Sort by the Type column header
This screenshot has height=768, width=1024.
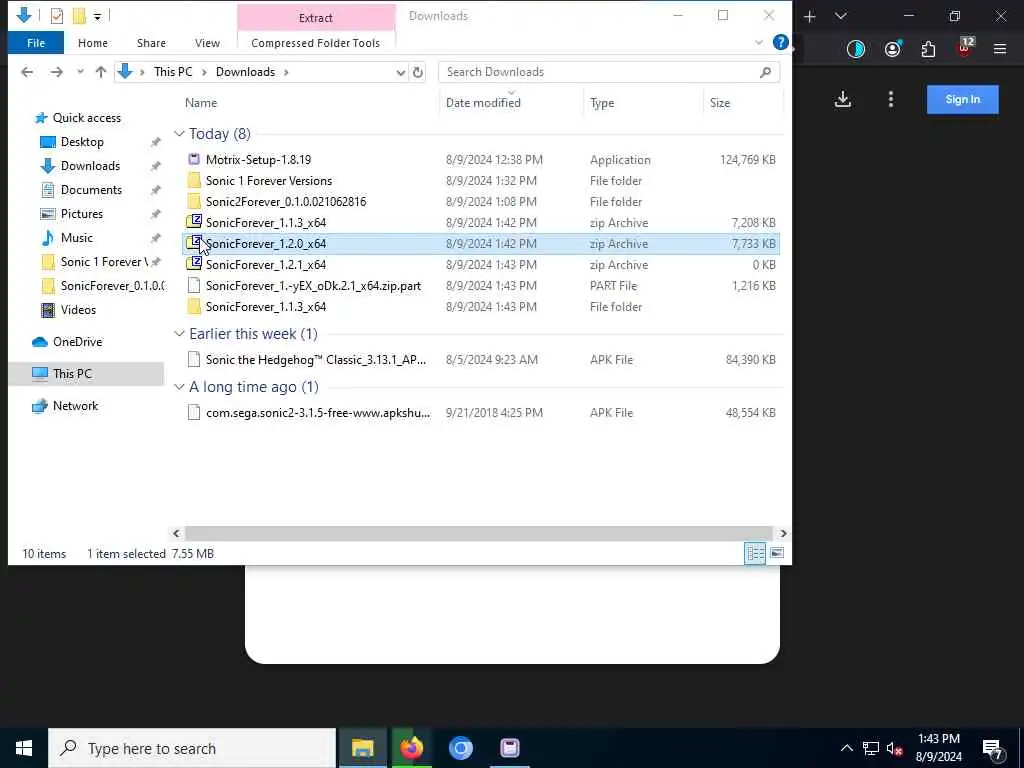tap(602, 103)
